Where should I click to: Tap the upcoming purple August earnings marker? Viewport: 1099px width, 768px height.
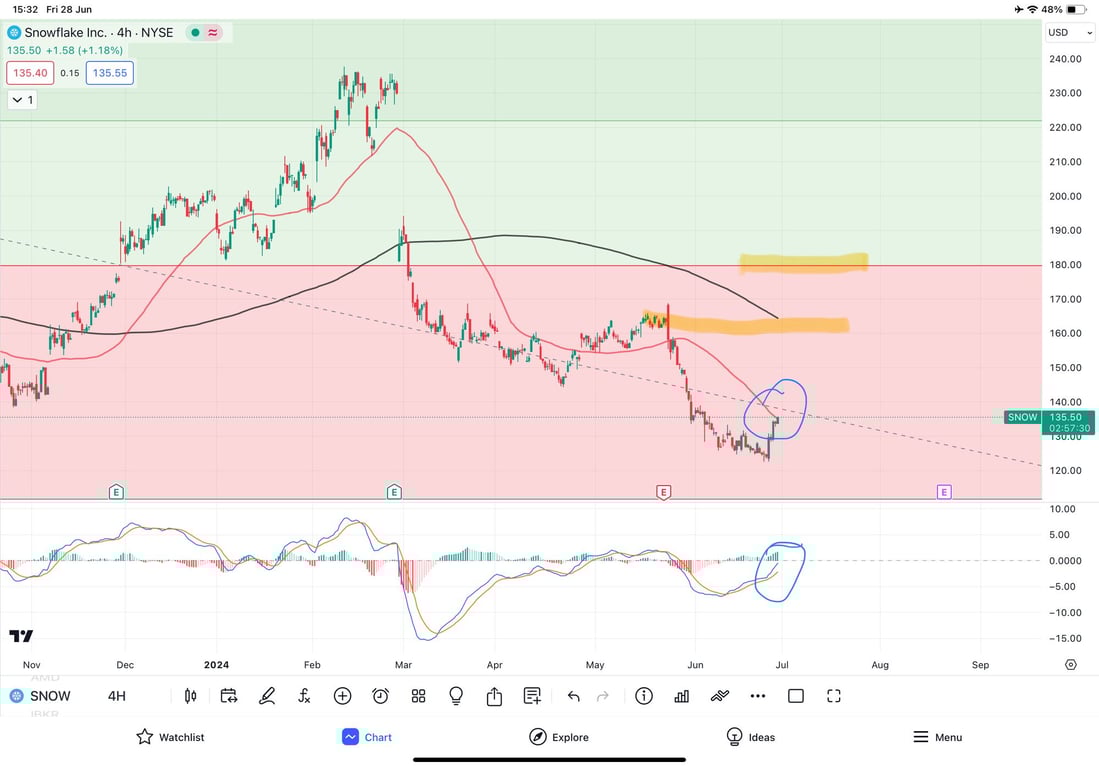click(x=944, y=492)
